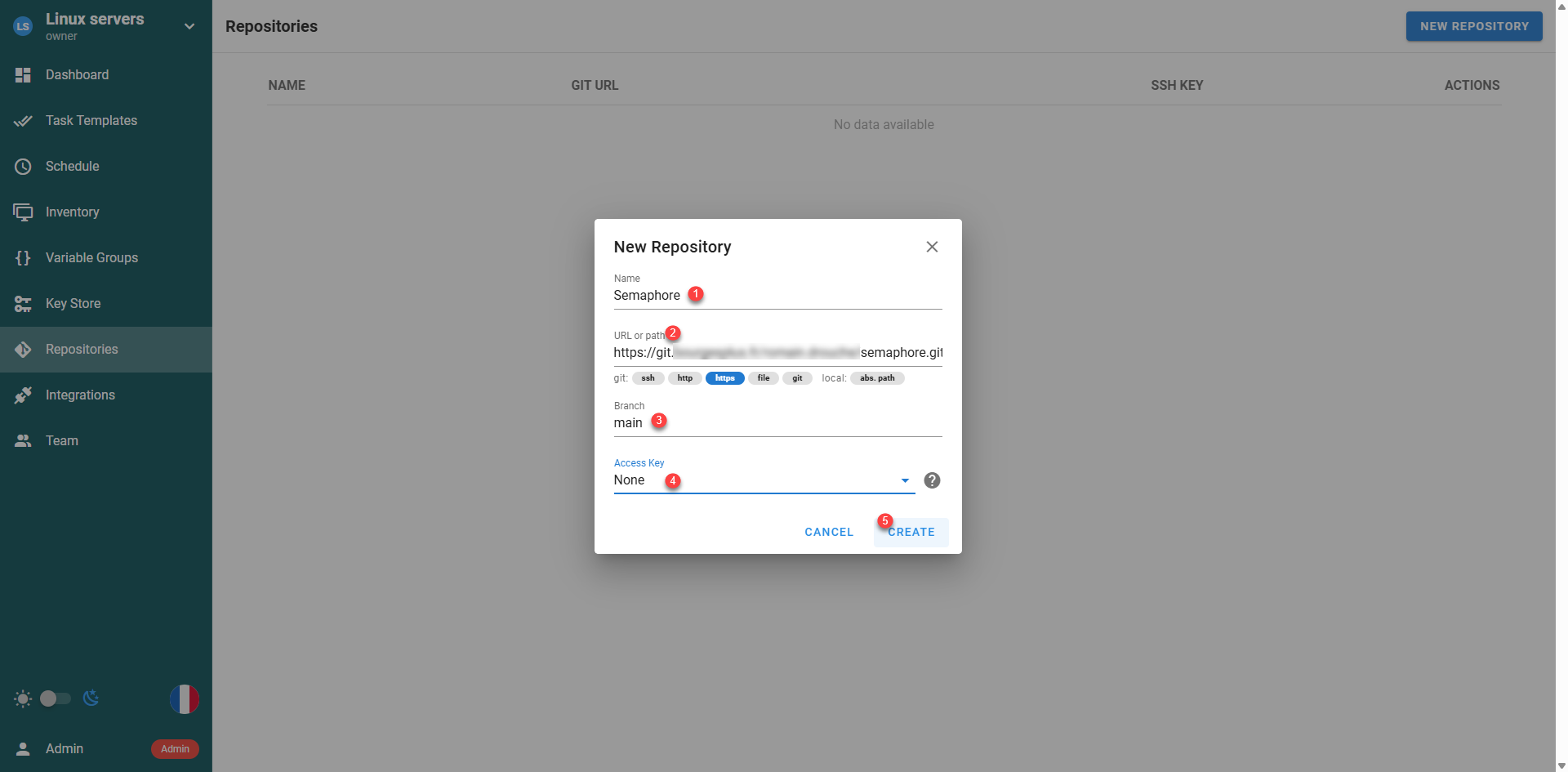Click the Dashboard grid icon in sidebar
The width and height of the screenshot is (1568, 772).
[x=23, y=75]
